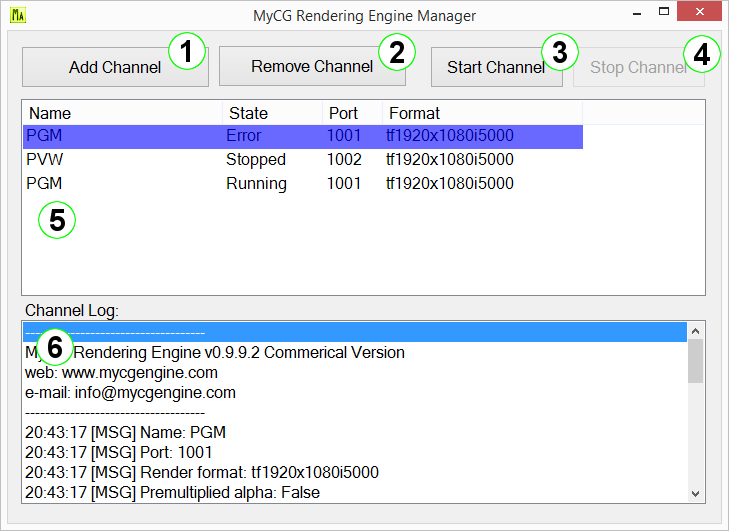The width and height of the screenshot is (729, 531).
Task: Select the Render format log entry
Action: [x=201, y=472]
